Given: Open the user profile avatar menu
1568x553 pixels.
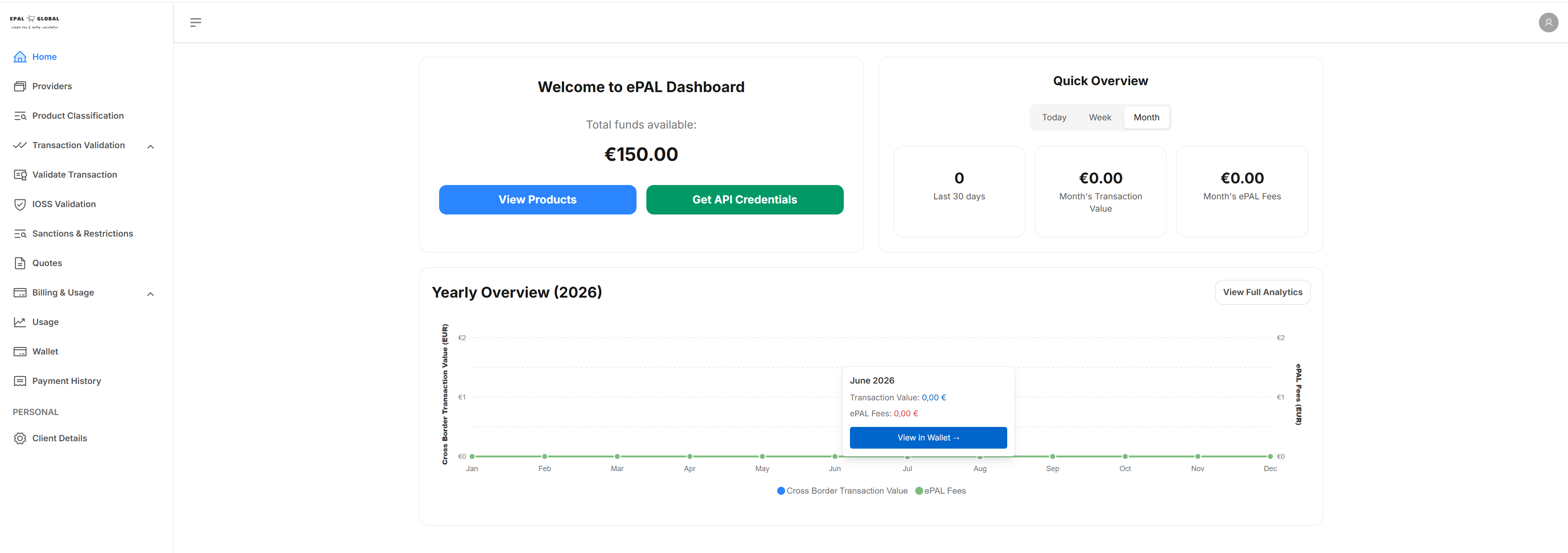Looking at the screenshot, I should [x=1548, y=23].
